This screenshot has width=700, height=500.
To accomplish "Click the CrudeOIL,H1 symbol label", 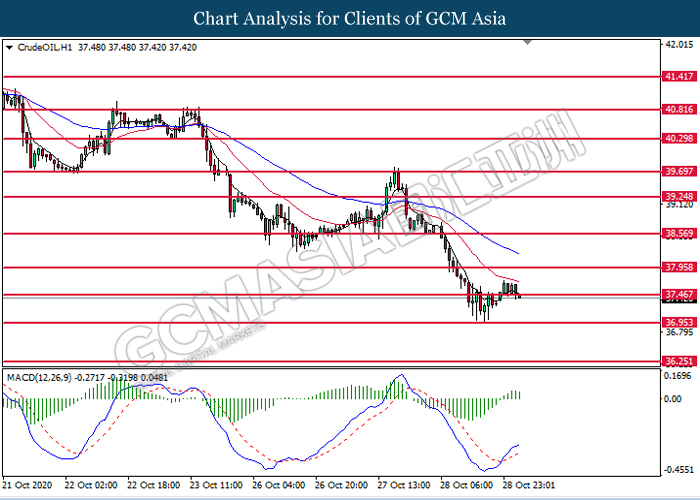I will coord(45,47).
